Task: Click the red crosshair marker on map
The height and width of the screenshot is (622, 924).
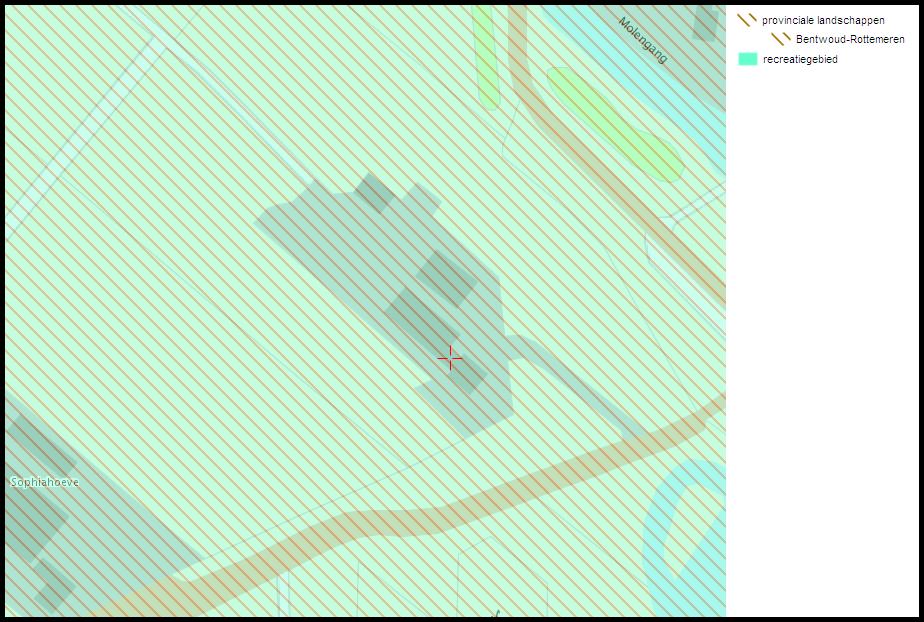Action: [x=450, y=358]
